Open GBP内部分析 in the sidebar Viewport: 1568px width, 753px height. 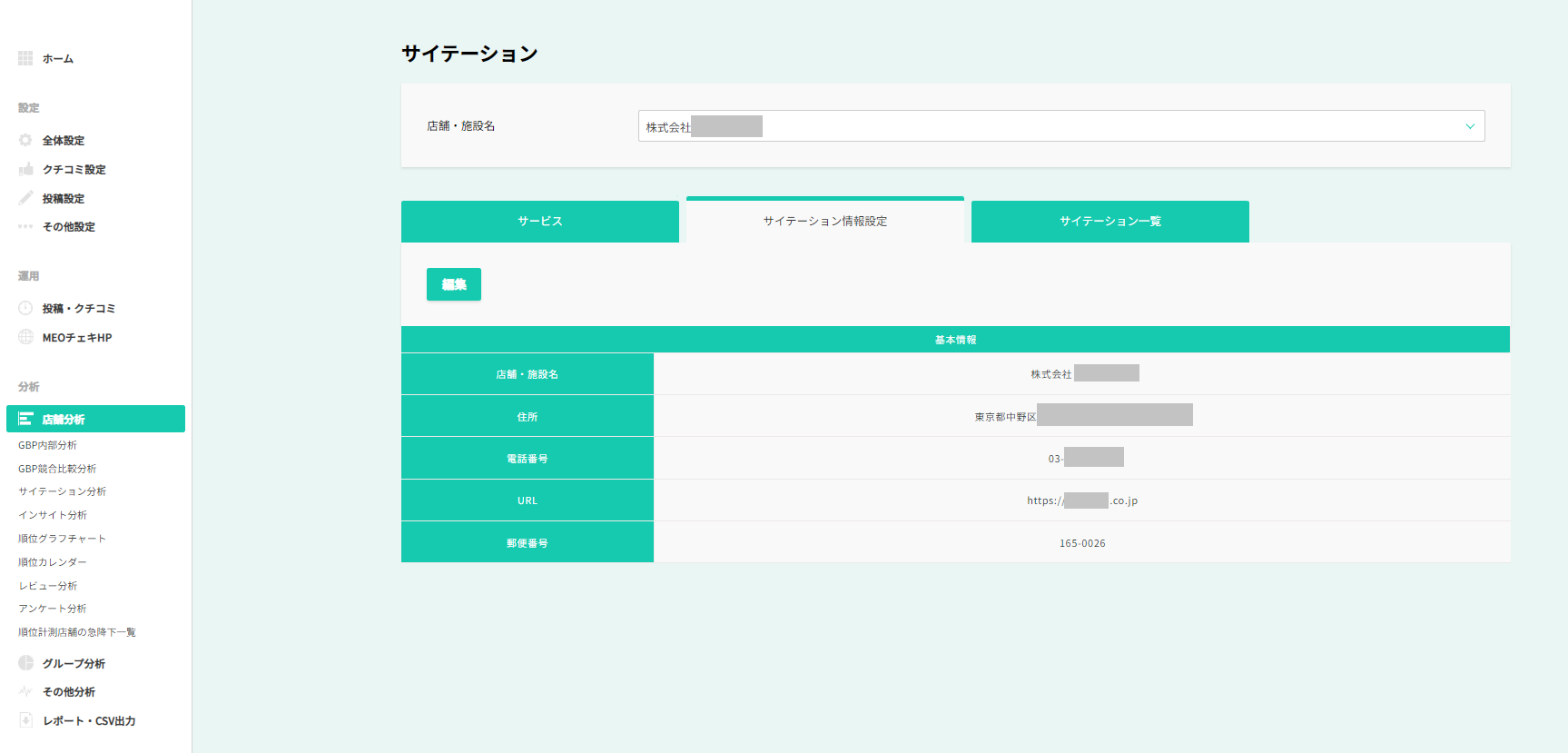click(47, 445)
